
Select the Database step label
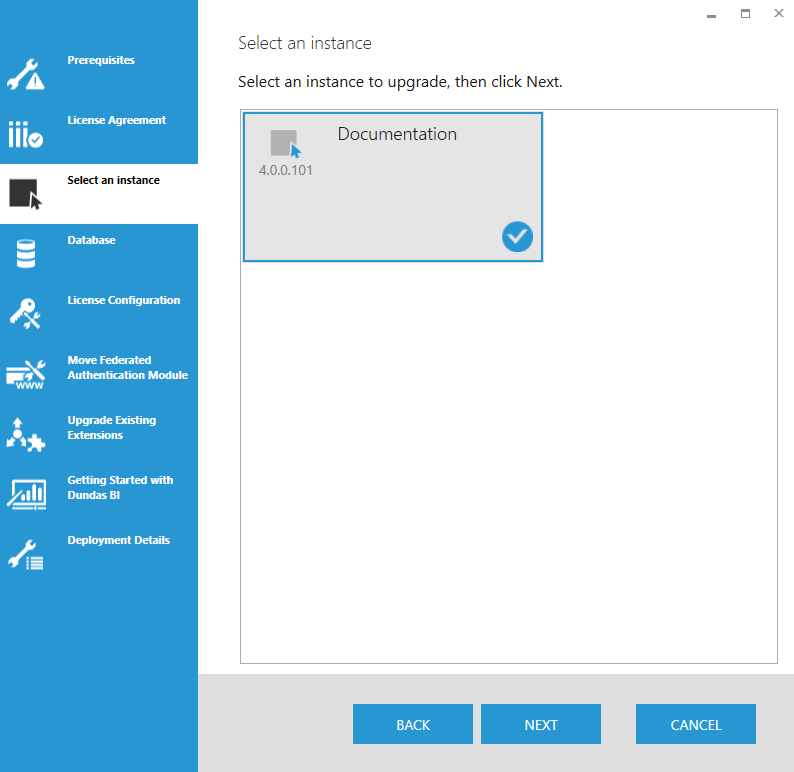92,240
